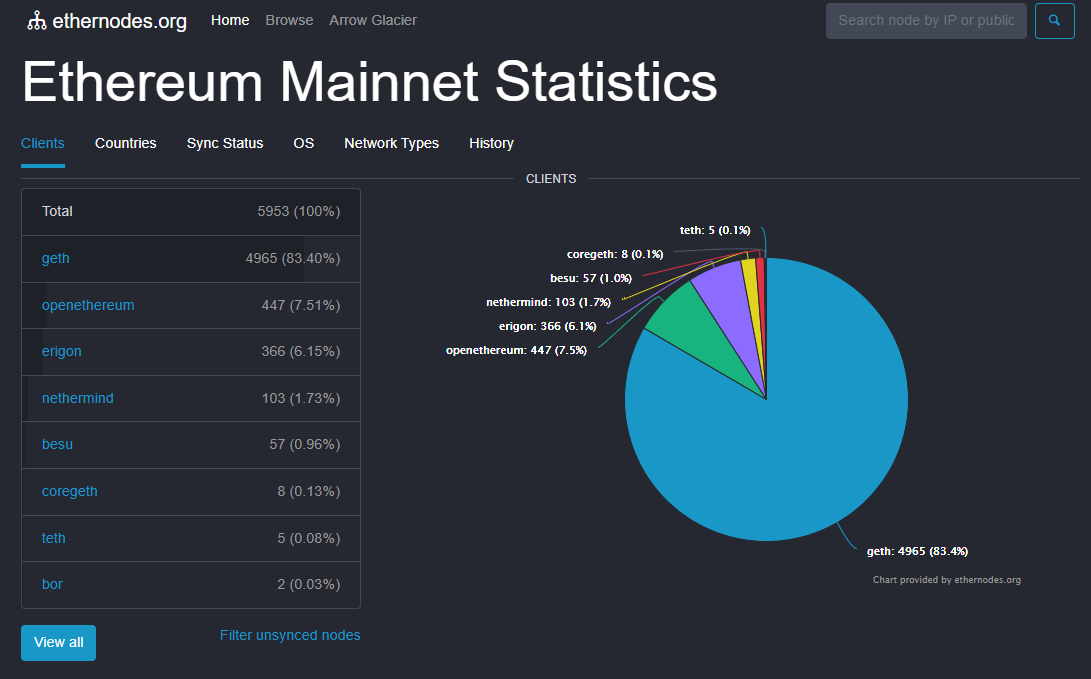Select the Clients tab
This screenshot has width=1091, height=679.
(42, 143)
